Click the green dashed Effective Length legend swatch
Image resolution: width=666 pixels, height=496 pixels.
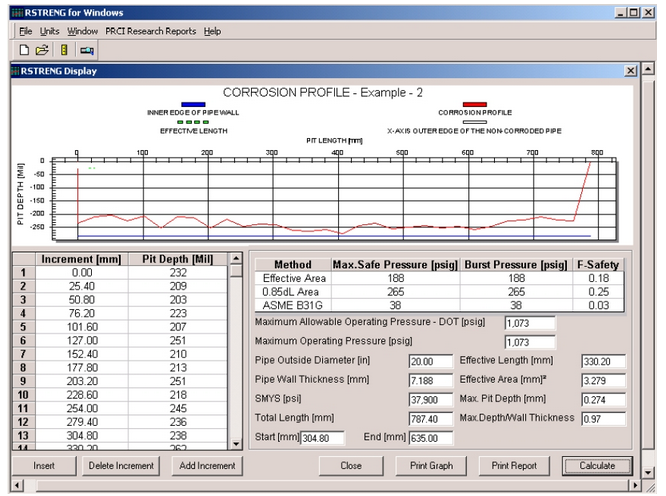coord(193,122)
